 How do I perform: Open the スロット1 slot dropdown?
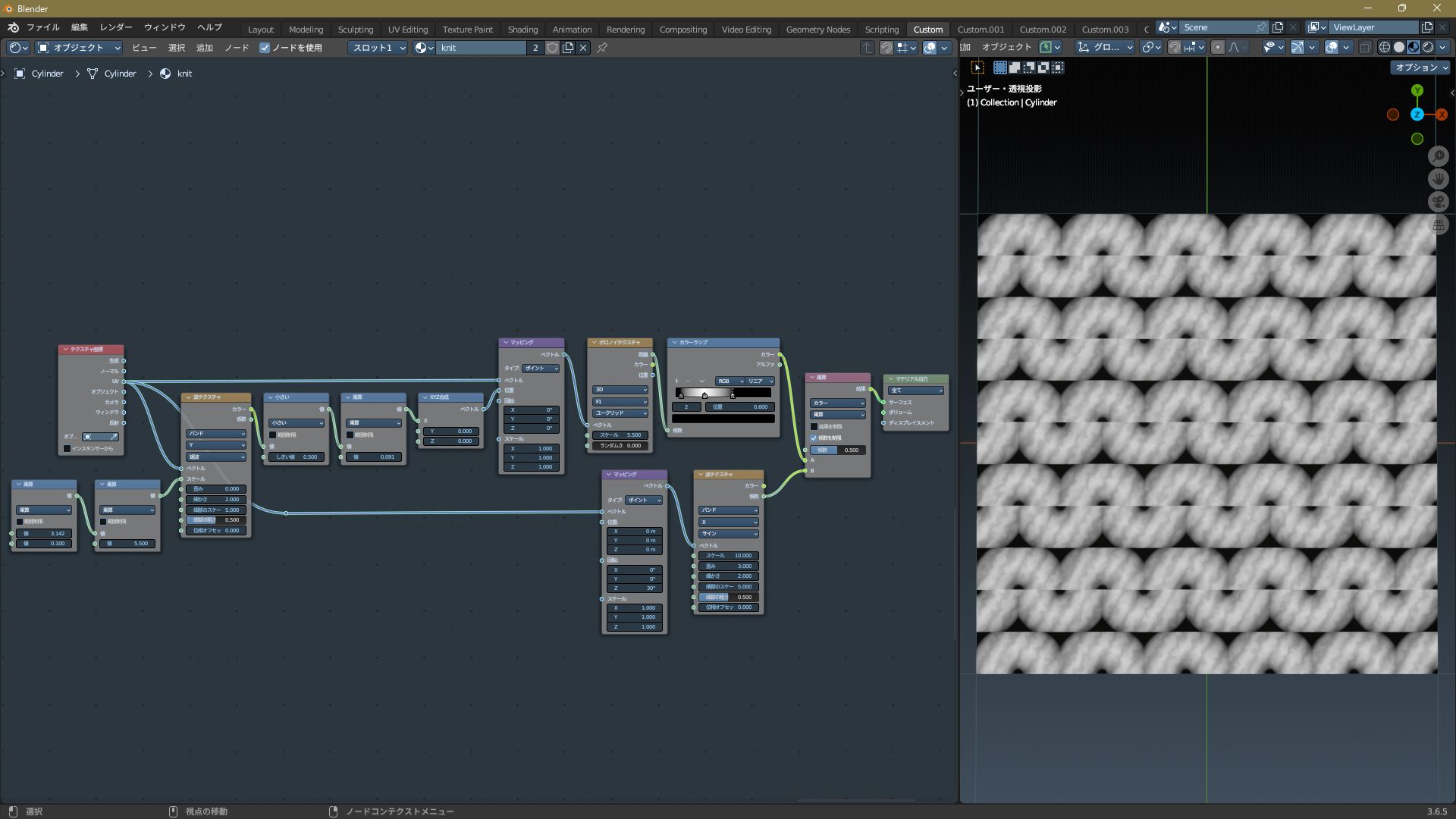(x=378, y=48)
